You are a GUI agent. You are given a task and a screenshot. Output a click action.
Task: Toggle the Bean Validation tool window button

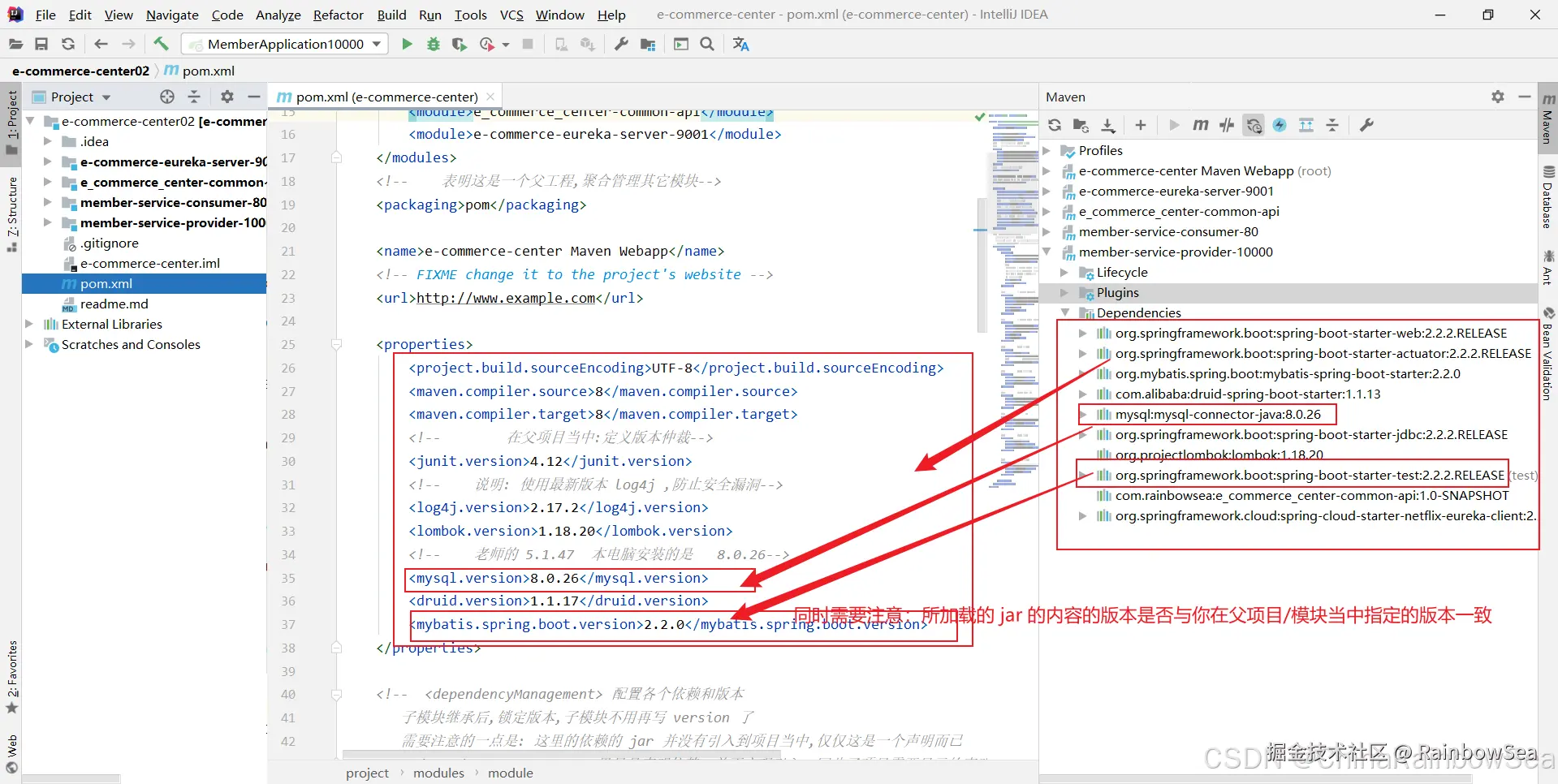(1548, 354)
